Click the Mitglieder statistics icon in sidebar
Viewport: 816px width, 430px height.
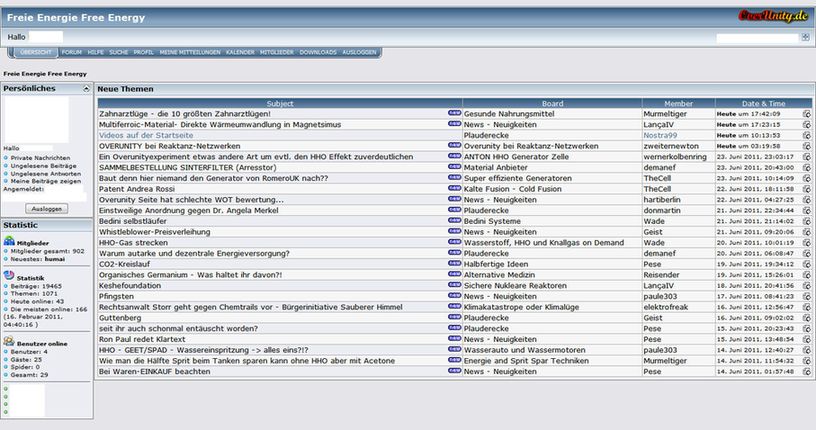[9, 242]
